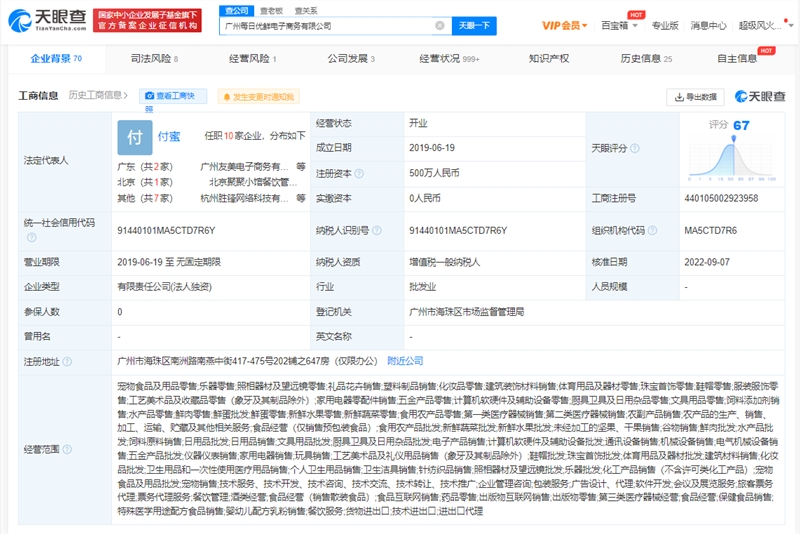Viewport: 800px width, 534px height.
Task: Click organization code MA5CTD7R6
Action: point(711,231)
